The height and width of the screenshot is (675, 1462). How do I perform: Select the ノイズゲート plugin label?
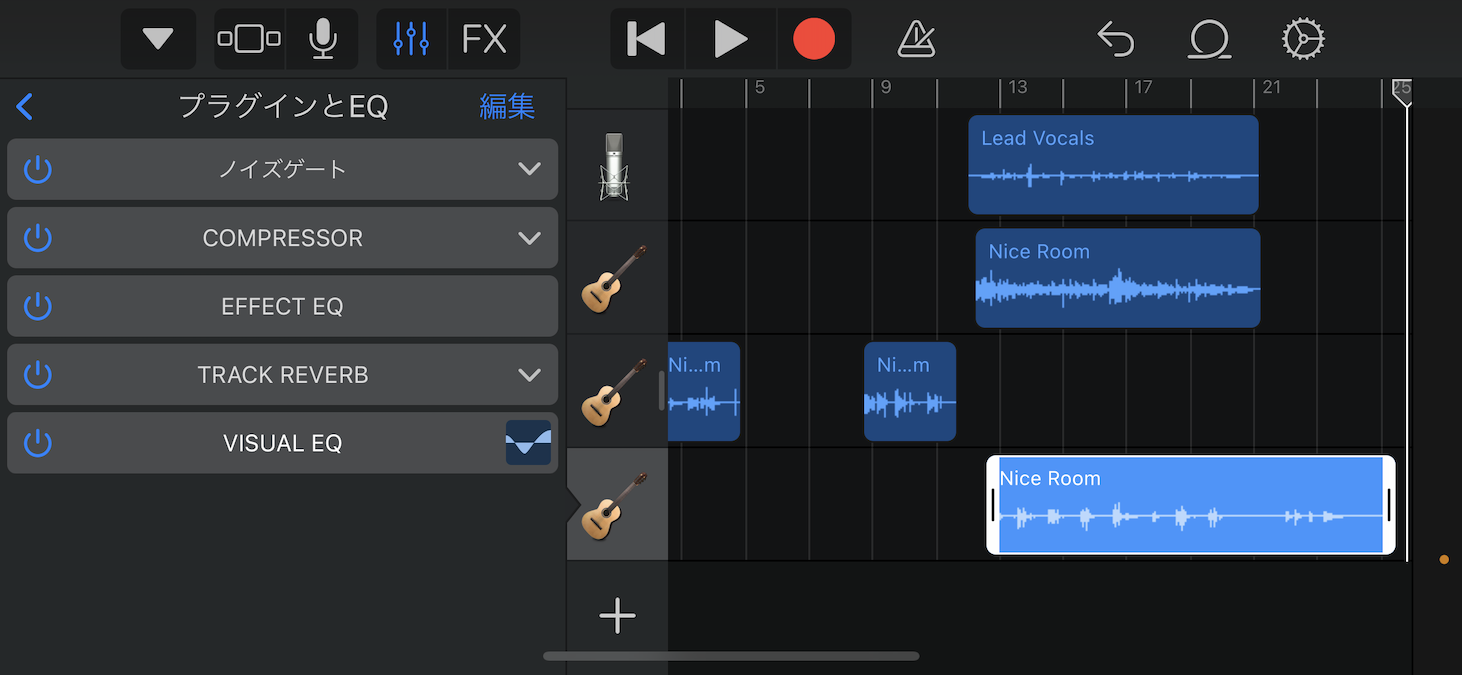(282, 170)
